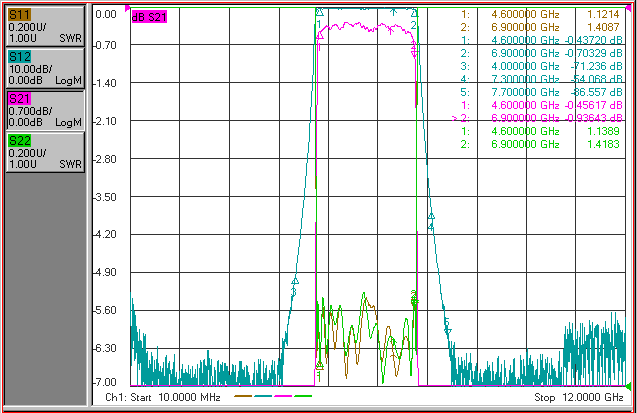637x413 pixels.
Task: Select the S22 trace status button
Action: point(45,152)
